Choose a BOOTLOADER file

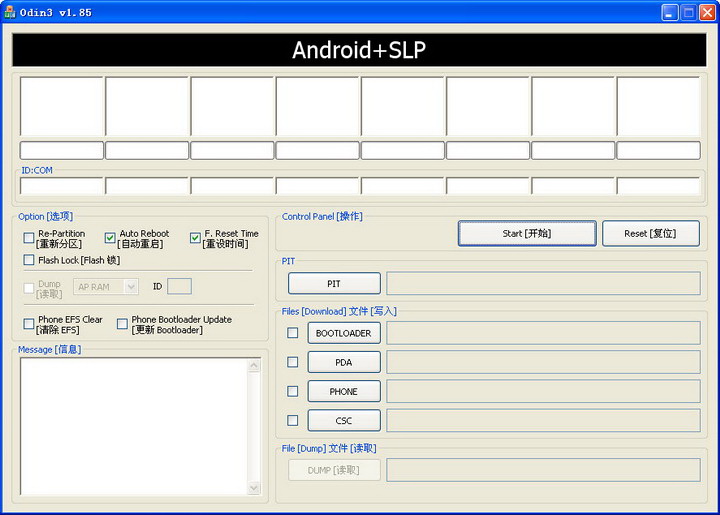(344, 333)
